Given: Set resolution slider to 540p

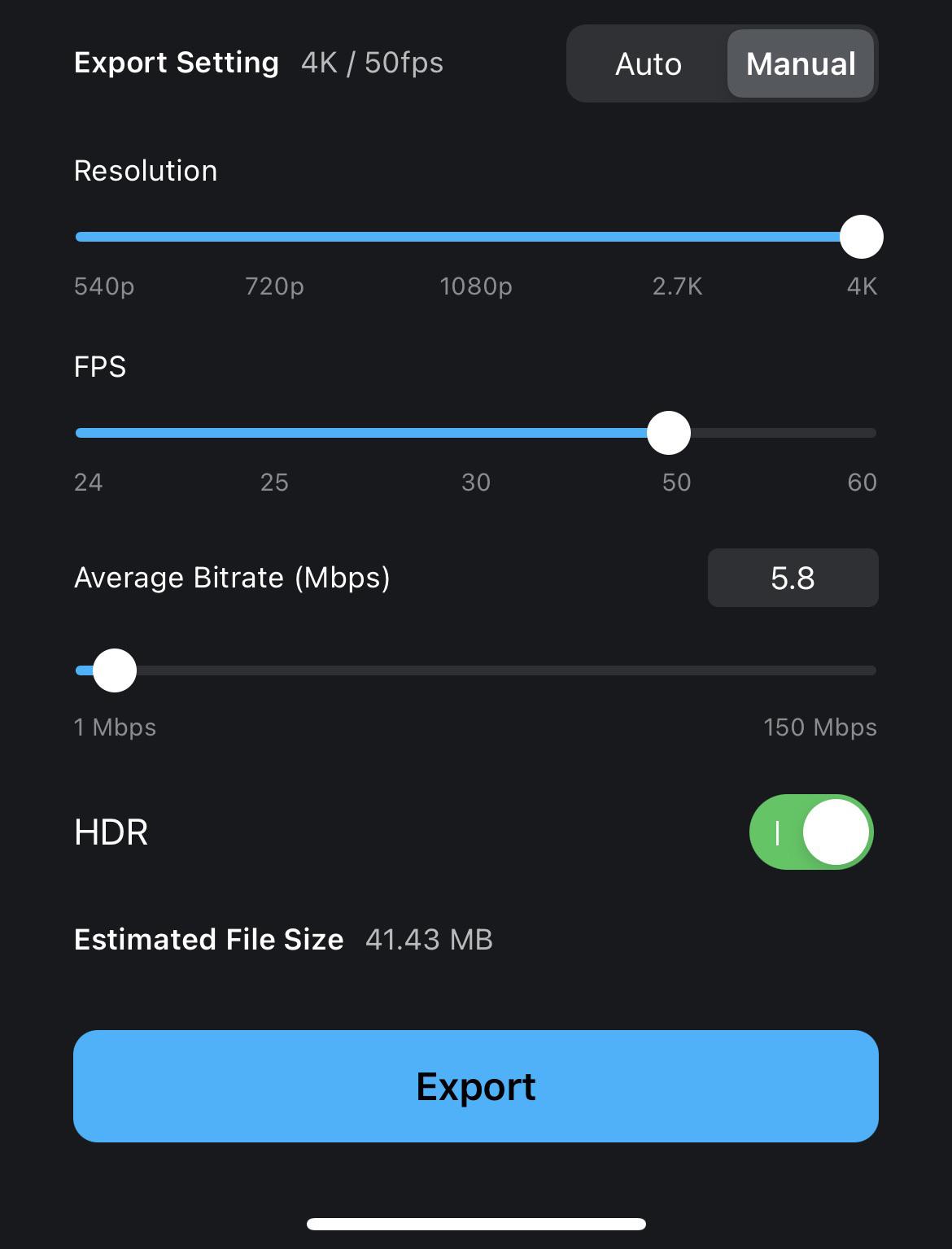Looking at the screenshot, I should pyautogui.click(x=79, y=237).
